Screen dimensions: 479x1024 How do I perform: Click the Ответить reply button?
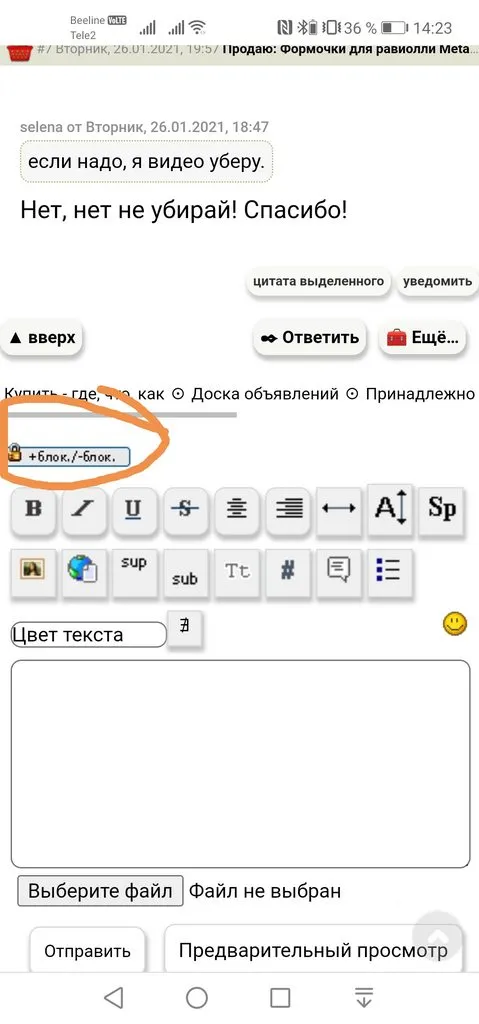click(x=310, y=338)
